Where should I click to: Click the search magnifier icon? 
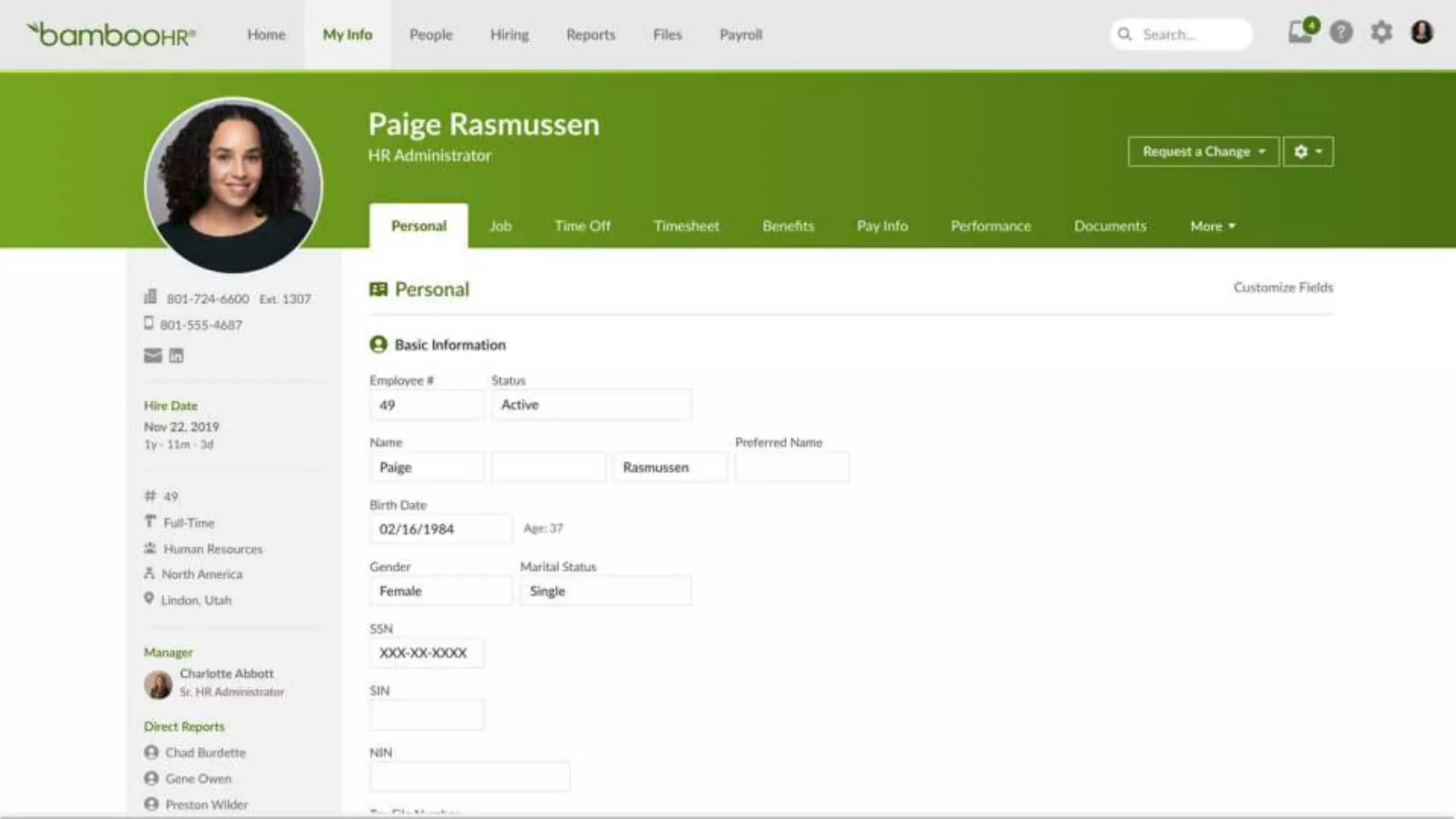point(1125,34)
